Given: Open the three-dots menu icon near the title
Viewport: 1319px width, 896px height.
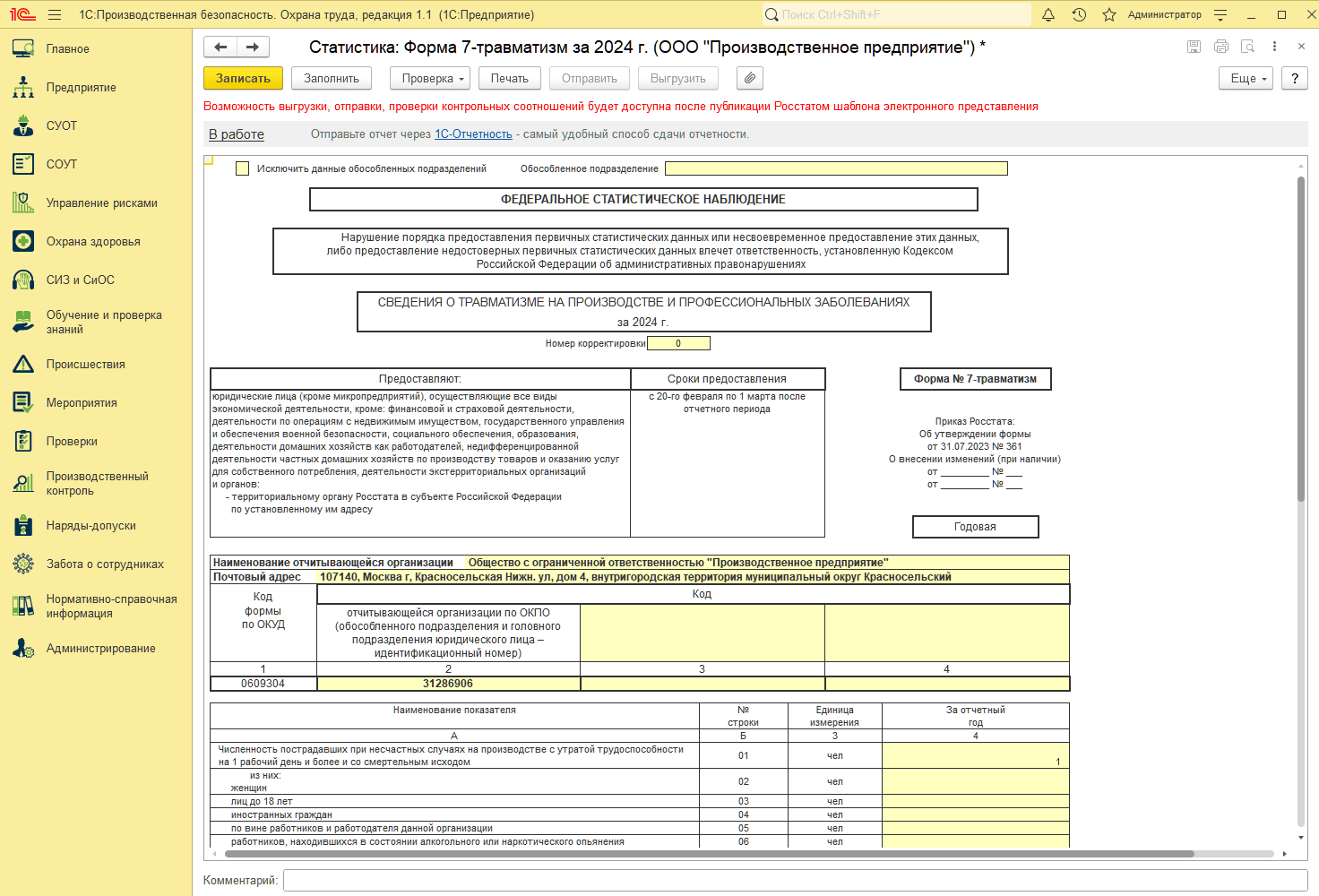Looking at the screenshot, I should coord(1274,47).
